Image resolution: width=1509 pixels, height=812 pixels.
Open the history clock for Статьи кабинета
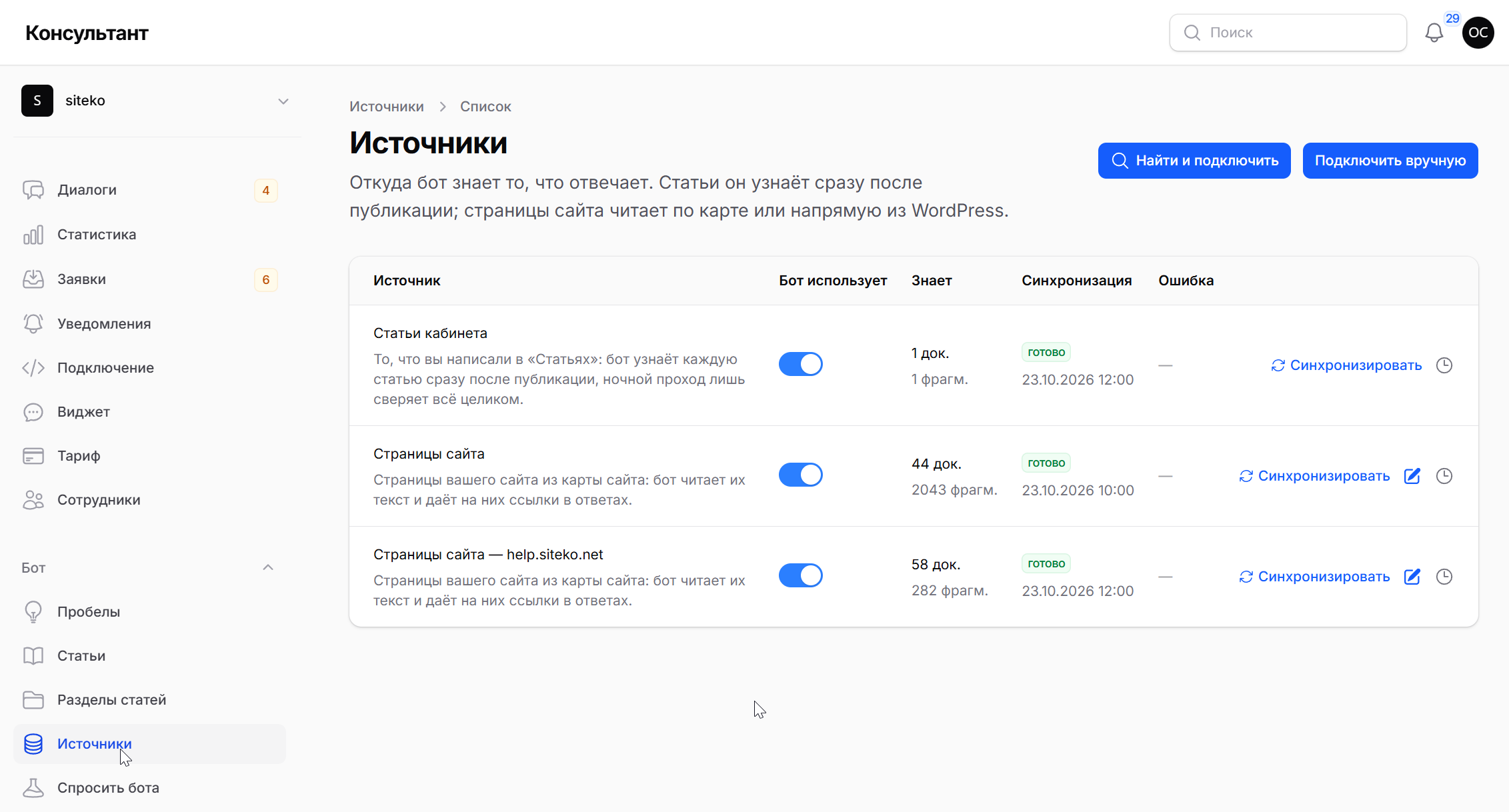[1444, 365]
